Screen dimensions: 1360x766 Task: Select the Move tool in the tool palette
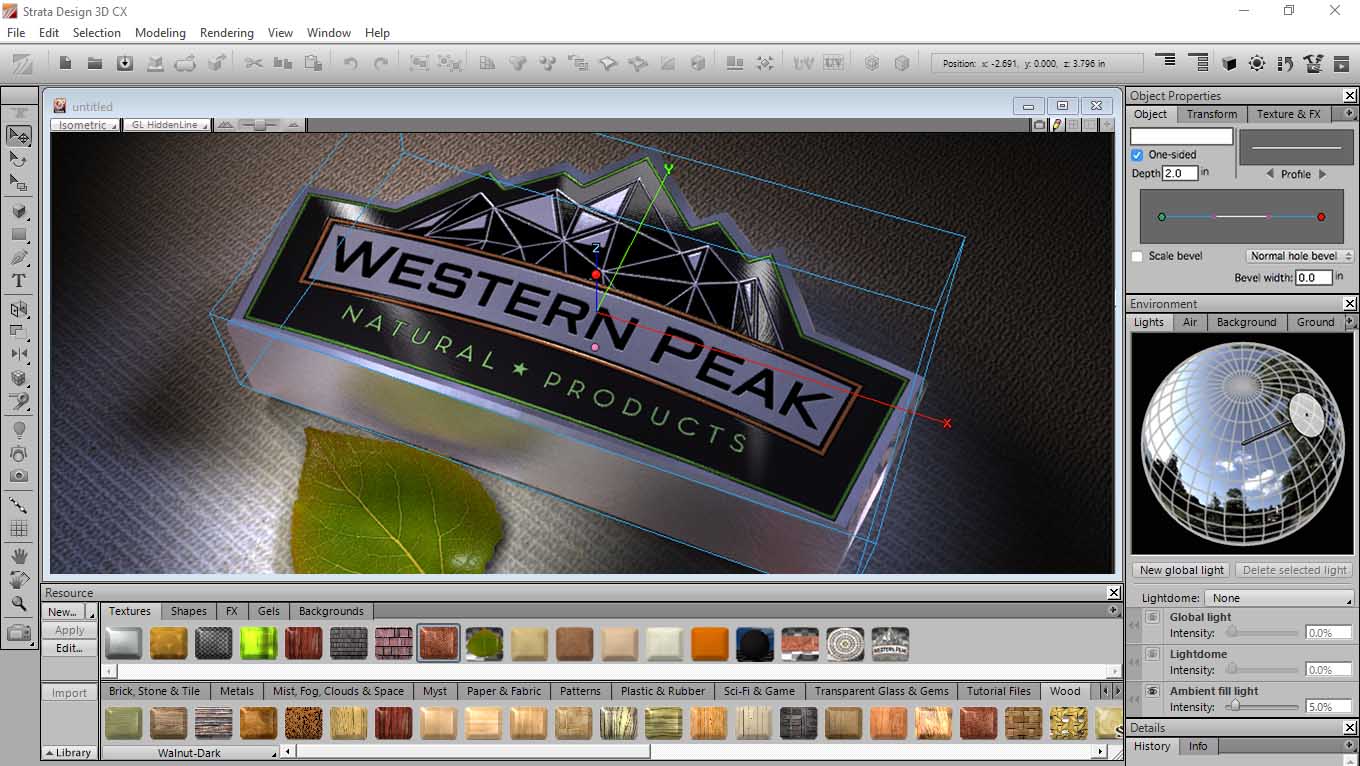coord(18,135)
